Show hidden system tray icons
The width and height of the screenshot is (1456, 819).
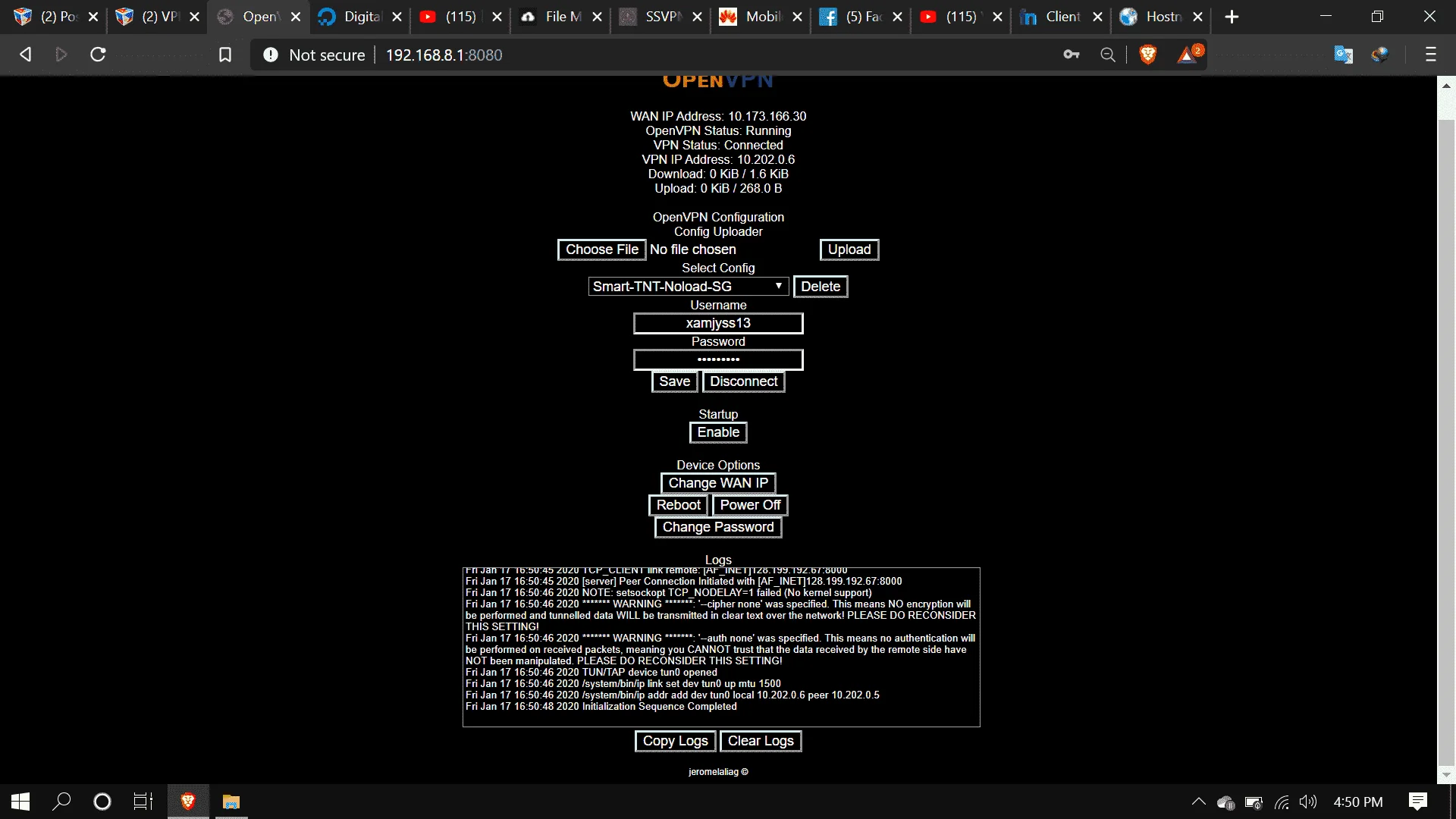click(x=1199, y=802)
